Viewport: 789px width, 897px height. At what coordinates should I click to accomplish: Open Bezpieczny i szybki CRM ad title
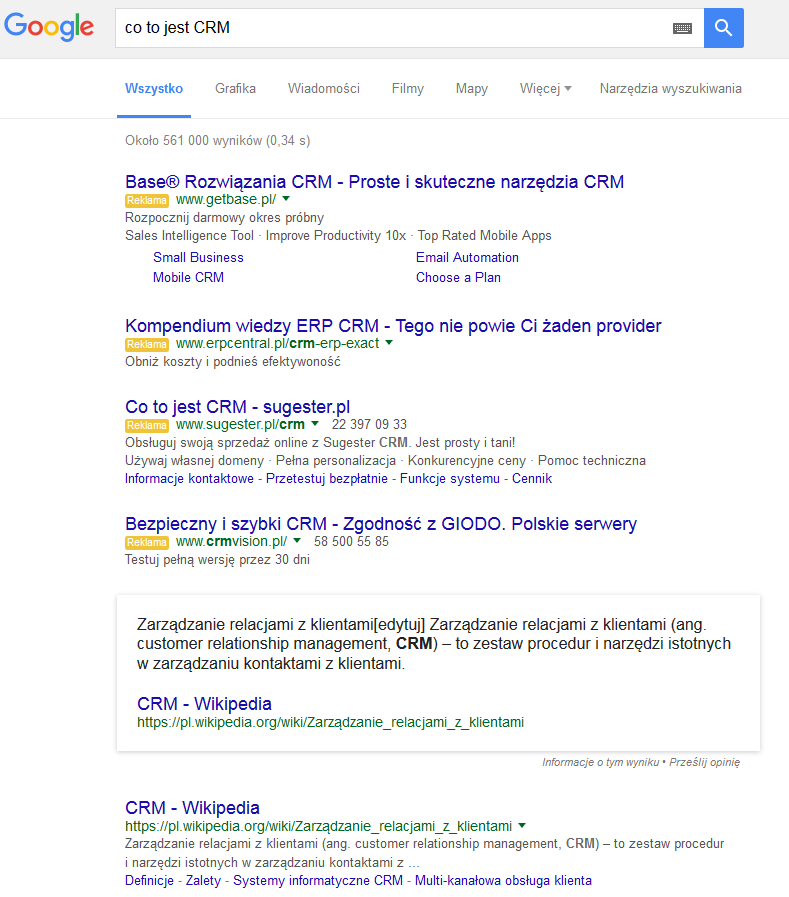381,524
